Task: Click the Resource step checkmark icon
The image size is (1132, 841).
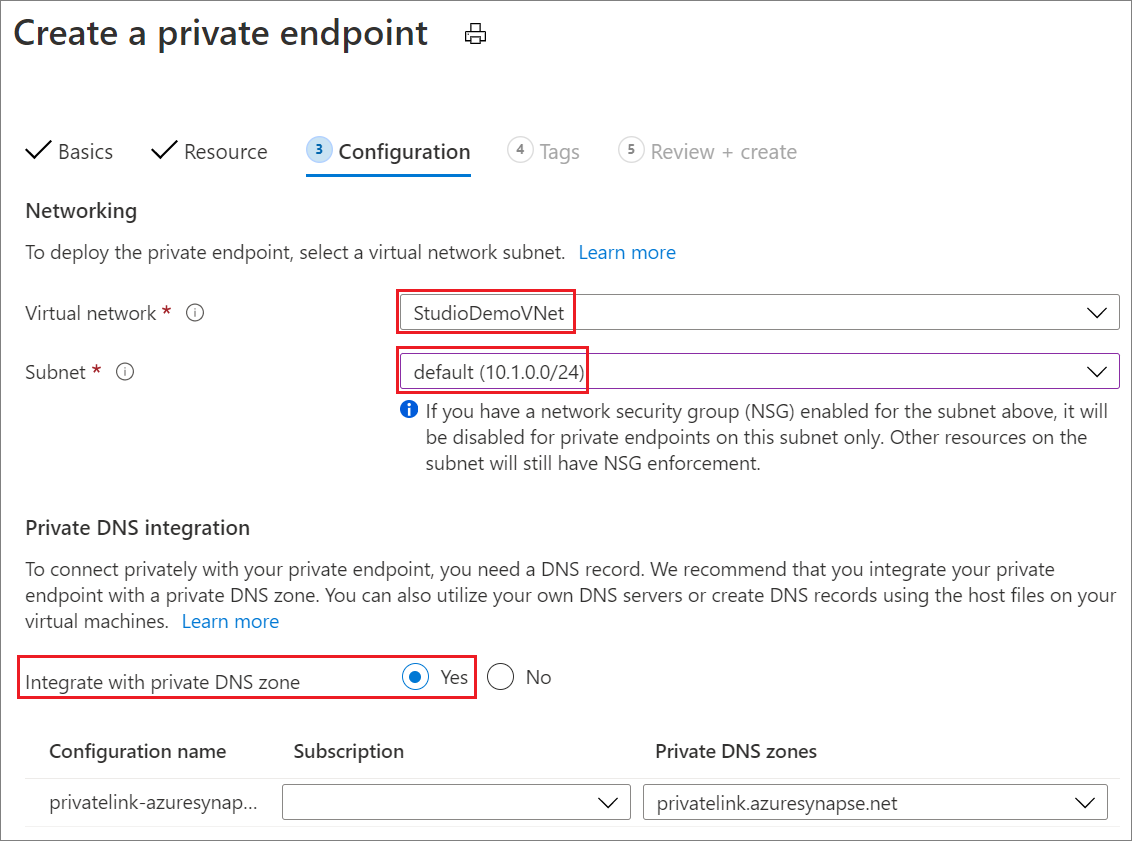Action: 164,151
